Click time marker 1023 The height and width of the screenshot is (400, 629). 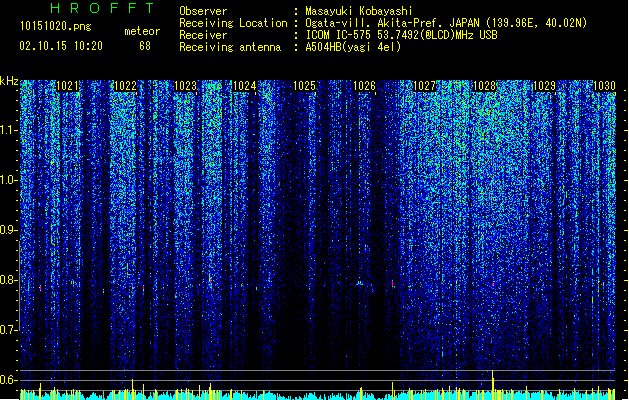pyautogui.click(x=185, y=86)
